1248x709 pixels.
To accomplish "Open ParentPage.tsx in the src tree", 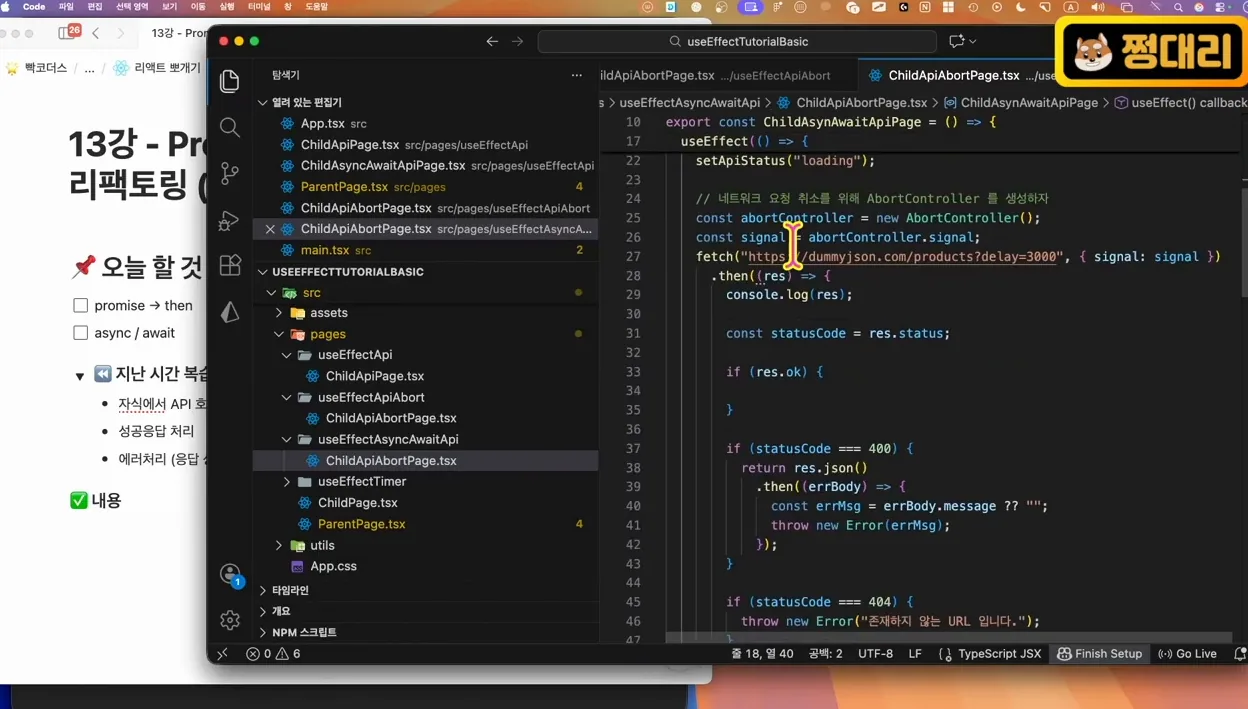I will (361, 524).
